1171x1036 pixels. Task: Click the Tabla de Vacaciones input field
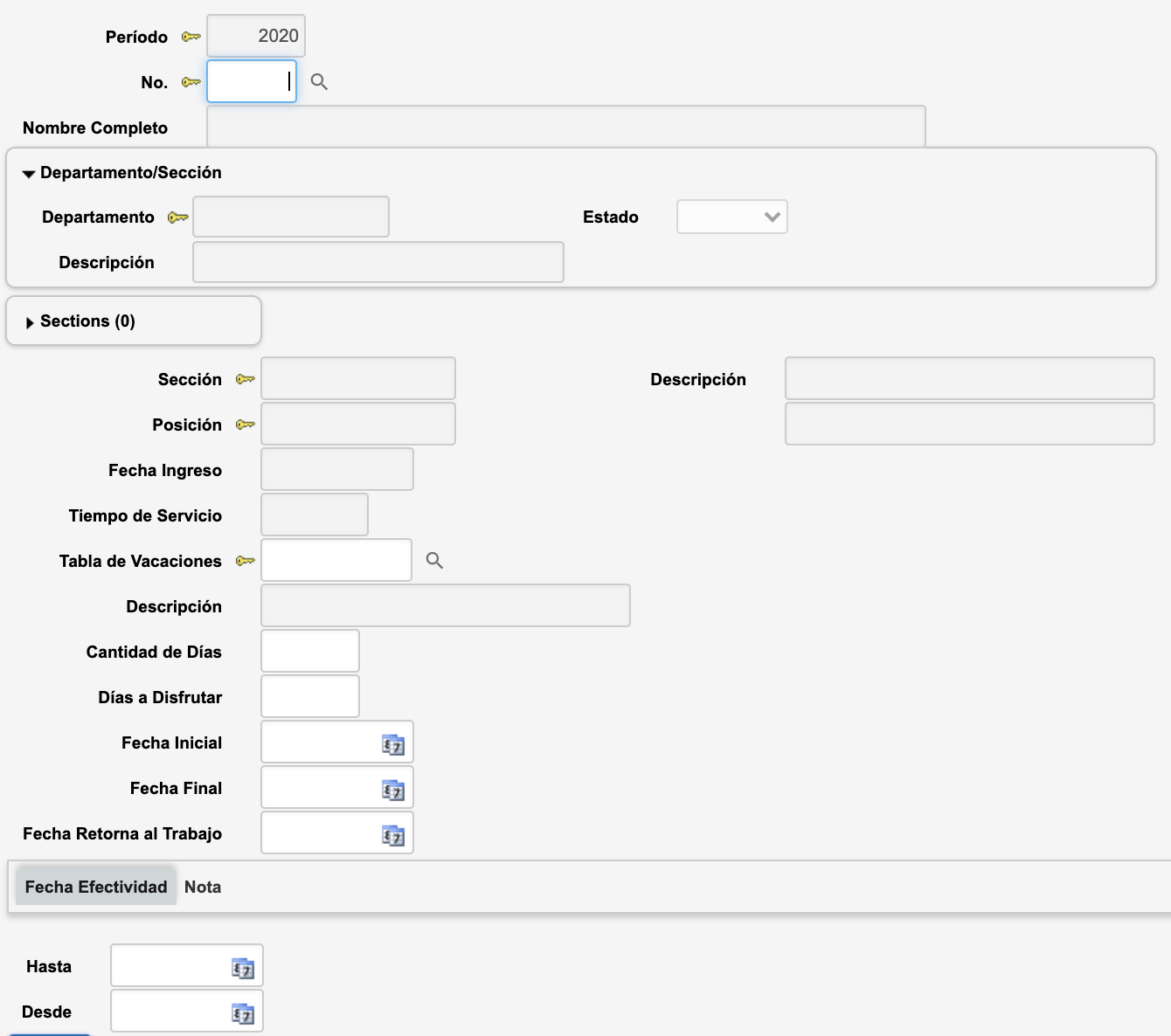pos(336,561)
